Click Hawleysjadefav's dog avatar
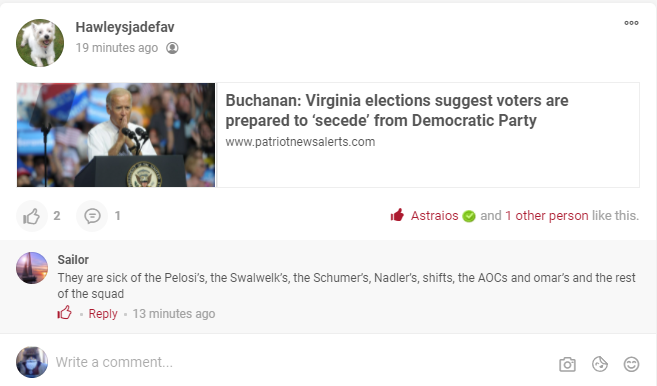This screenshot has width=657, height=386. click(40, 43)
